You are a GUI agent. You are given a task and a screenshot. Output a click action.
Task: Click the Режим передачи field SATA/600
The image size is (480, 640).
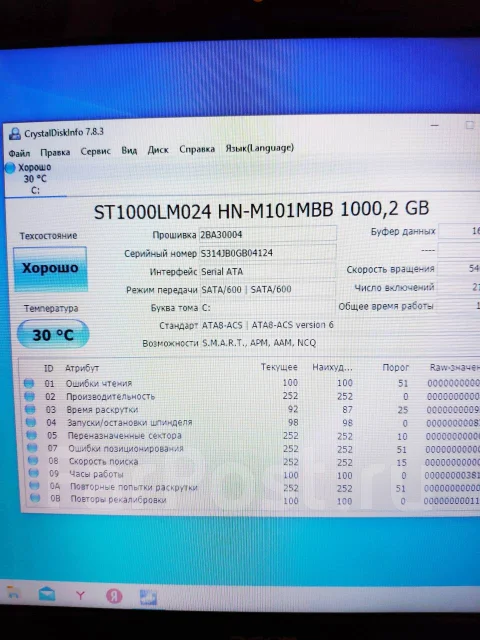coord(268,289)
